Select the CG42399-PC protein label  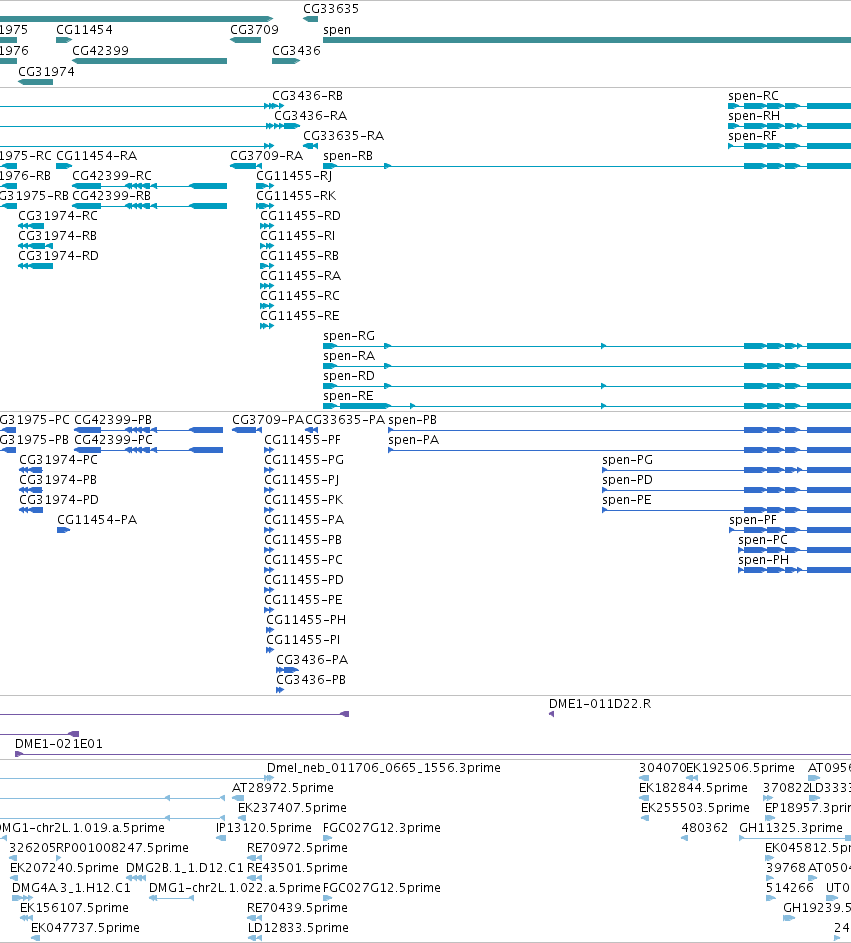coord(114,440)
